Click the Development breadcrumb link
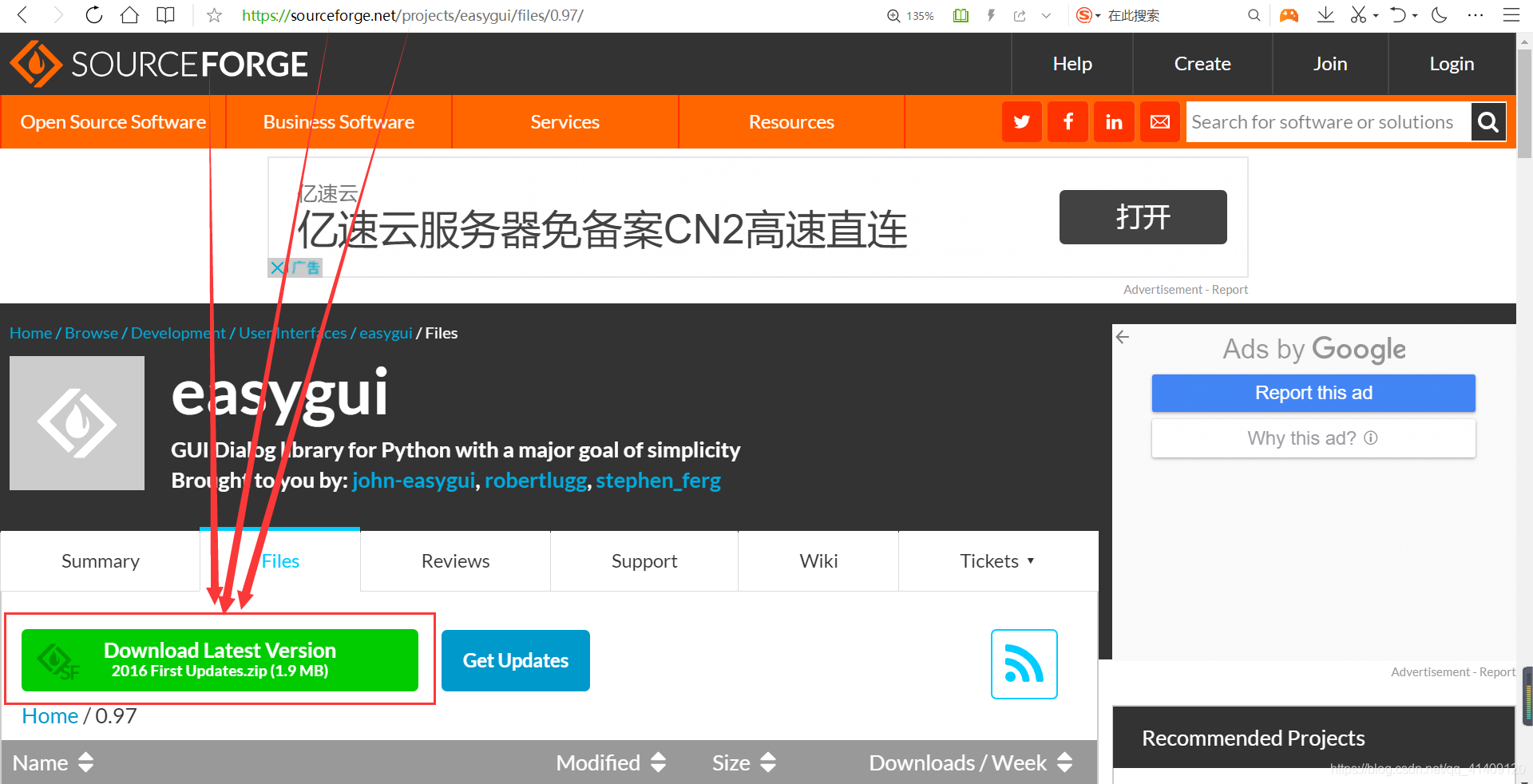Screen dimensions: 1533x784 click(178, 333)
